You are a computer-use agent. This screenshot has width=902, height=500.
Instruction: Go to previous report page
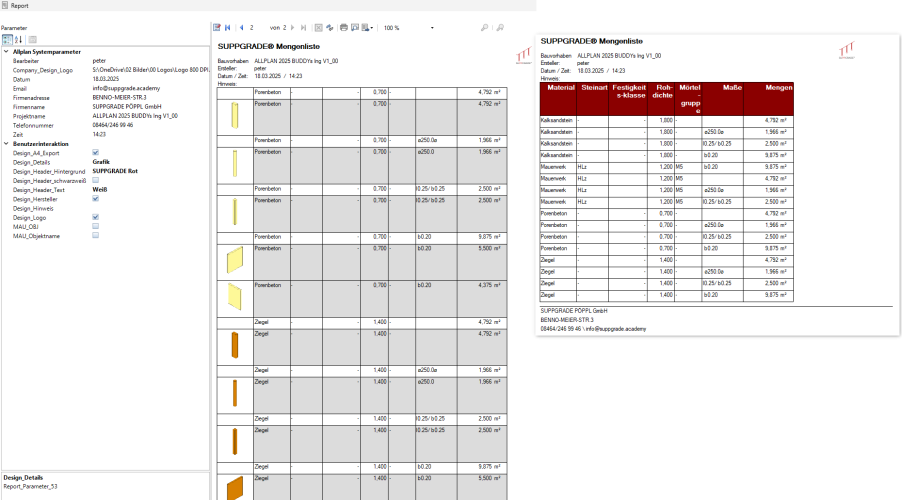point(240,28)
